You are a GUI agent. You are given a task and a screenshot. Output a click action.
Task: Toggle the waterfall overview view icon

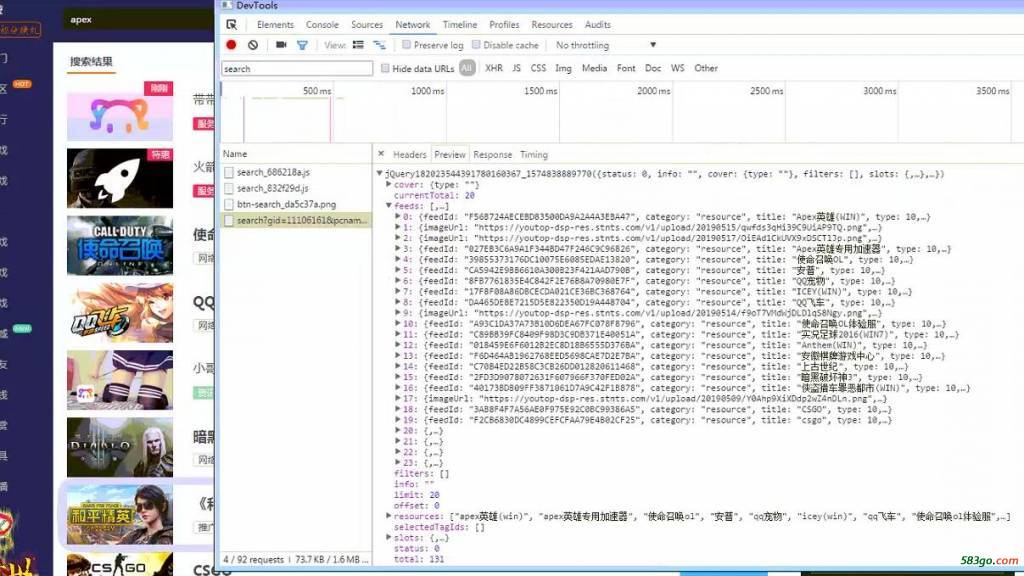[x=379, y=45]
